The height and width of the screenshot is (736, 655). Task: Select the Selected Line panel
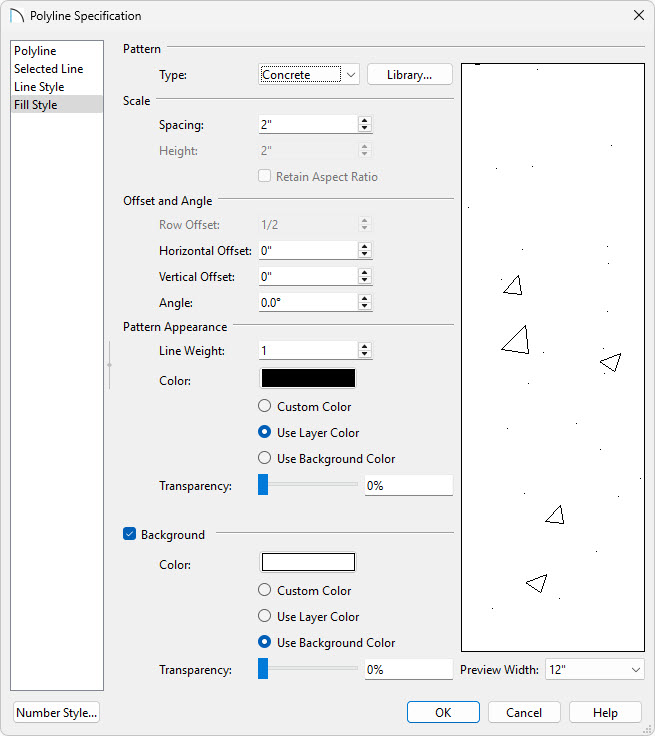[56, 69]
